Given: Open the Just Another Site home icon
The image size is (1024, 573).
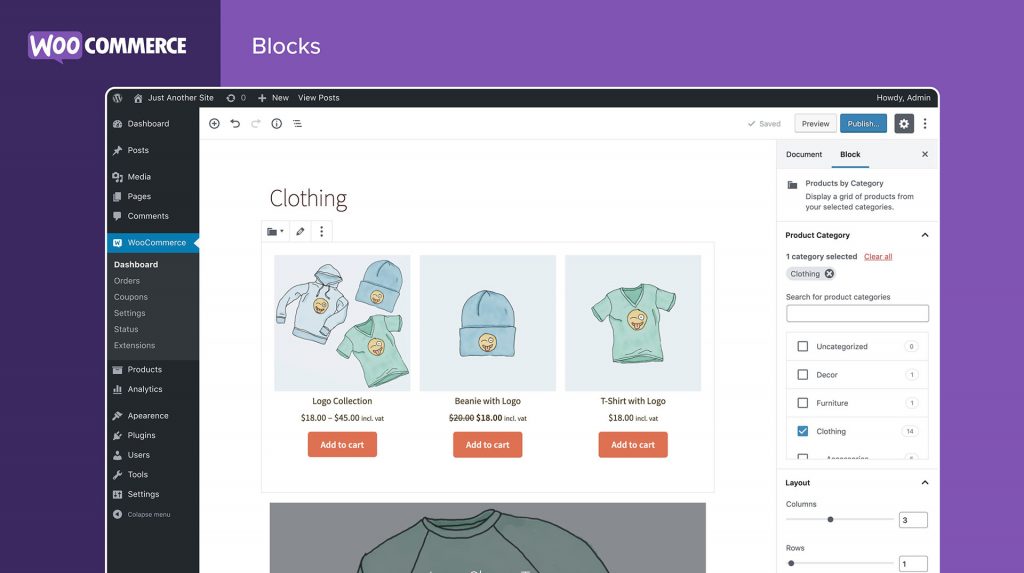Looking at the screenshot, I should click(138, 98).
